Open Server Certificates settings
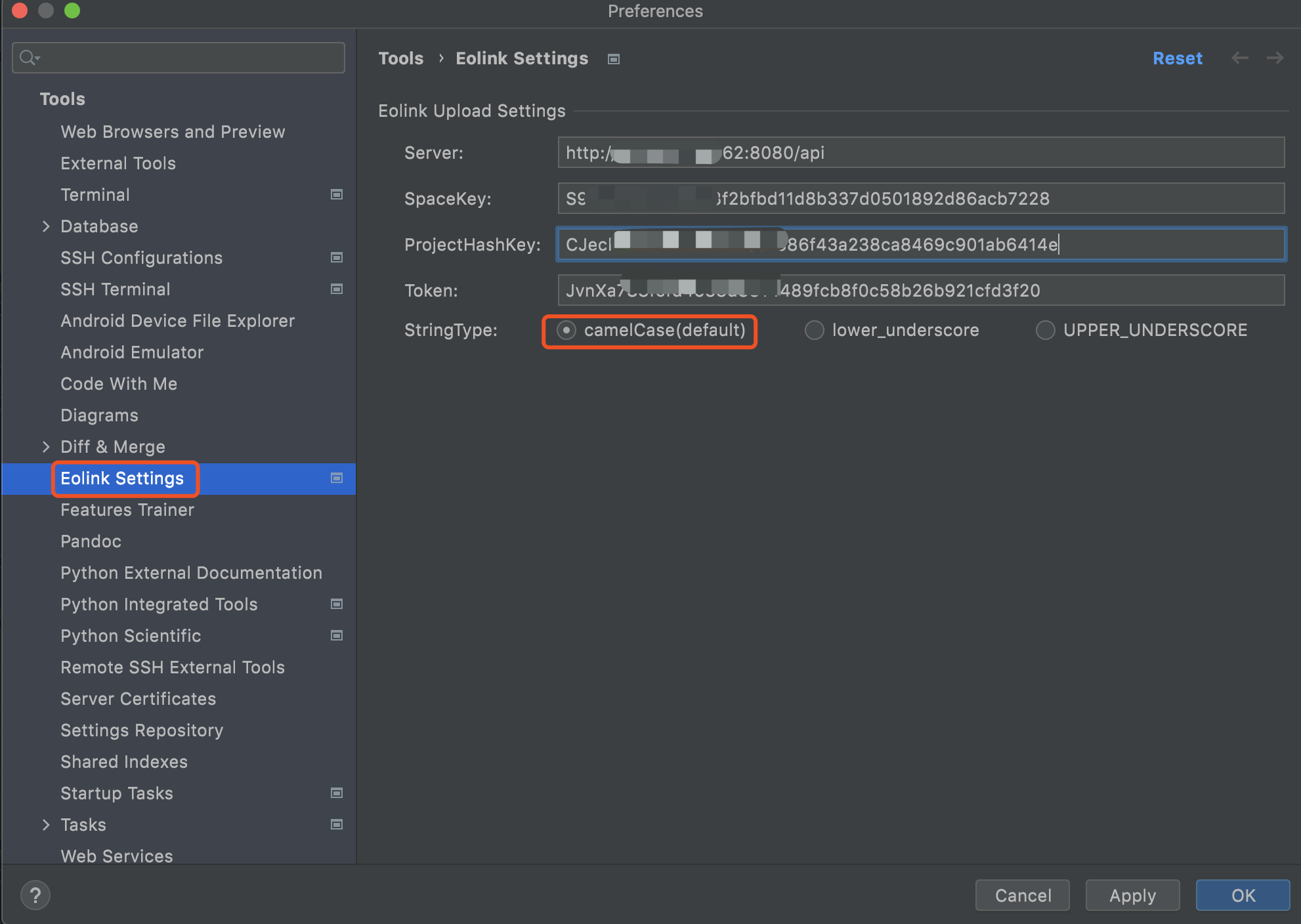Image resolution: width=1301 pixels, height=924 pixels. 138,699
